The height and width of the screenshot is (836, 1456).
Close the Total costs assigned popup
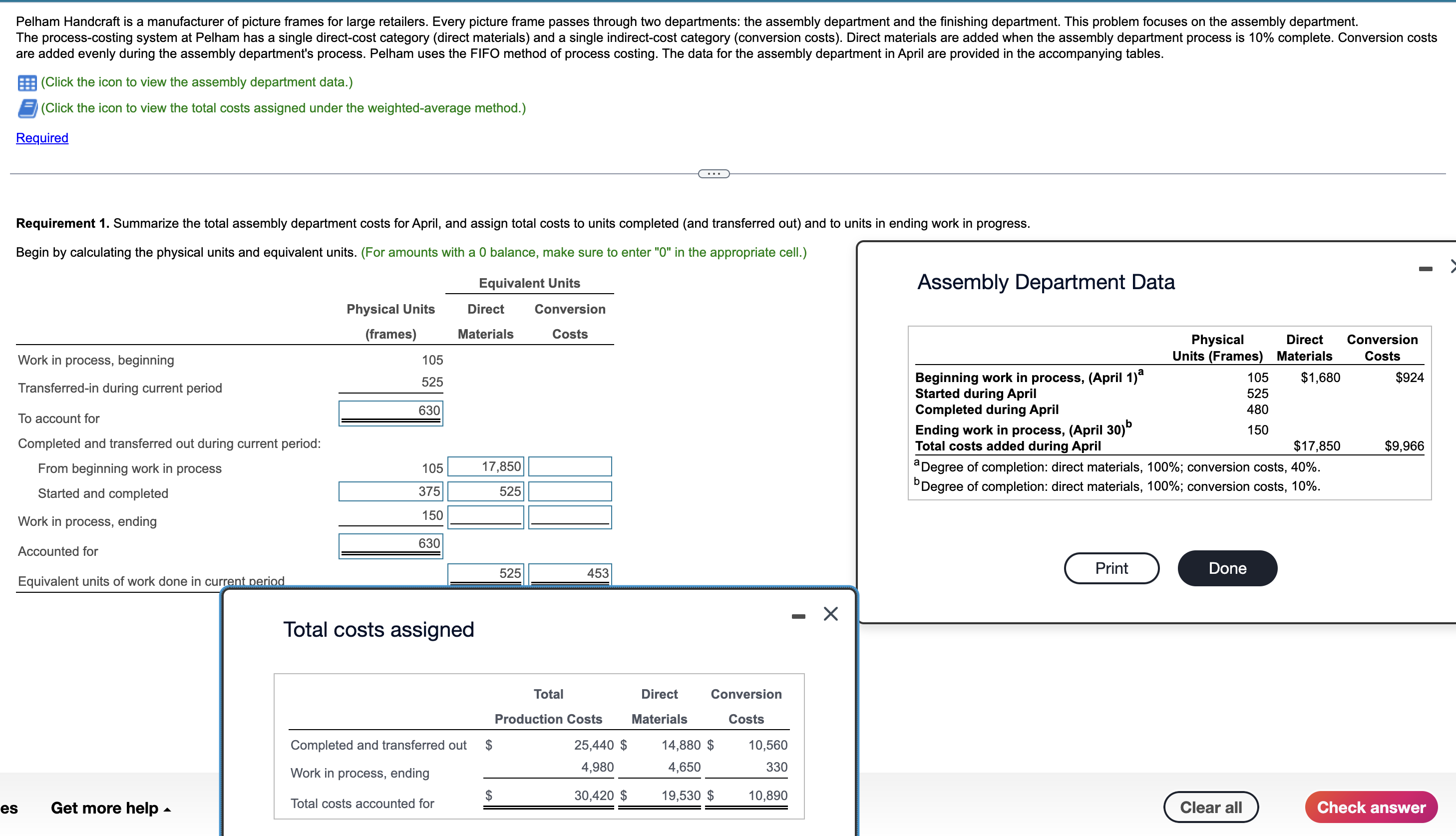pos(830,614)
